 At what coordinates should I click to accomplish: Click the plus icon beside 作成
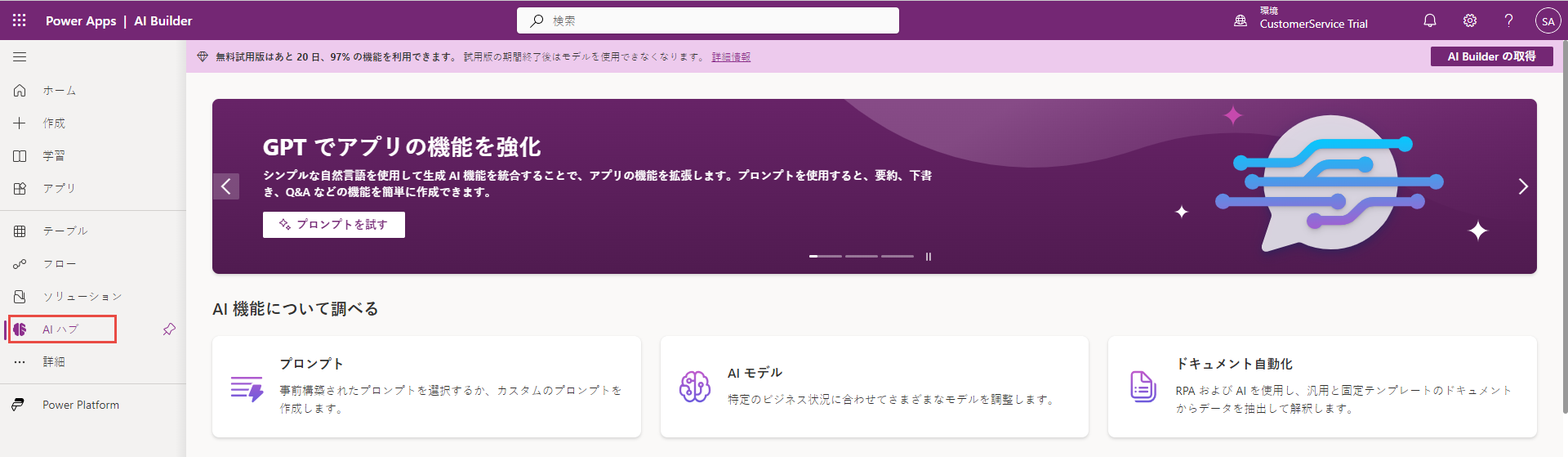click(x=20, y=123)
